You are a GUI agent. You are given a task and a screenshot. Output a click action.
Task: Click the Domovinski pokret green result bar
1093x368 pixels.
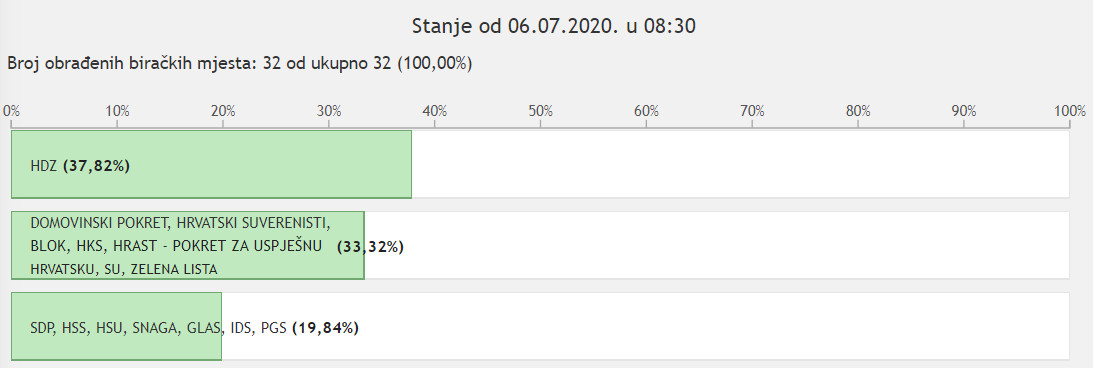pos(188,245)
